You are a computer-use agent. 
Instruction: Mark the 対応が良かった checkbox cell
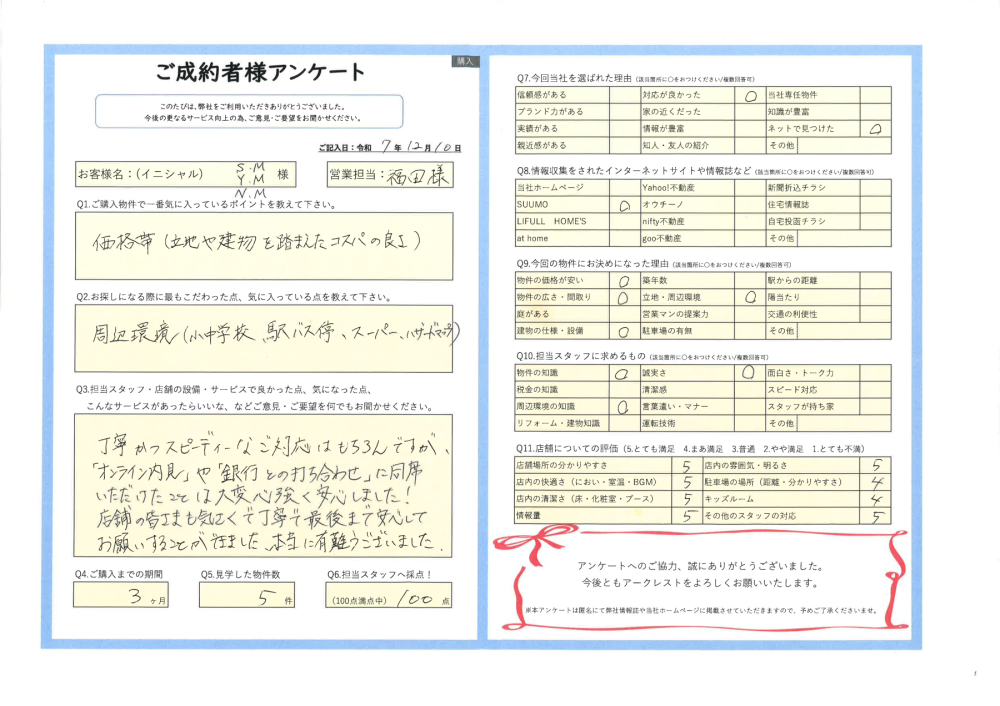[x=749, y=95]
